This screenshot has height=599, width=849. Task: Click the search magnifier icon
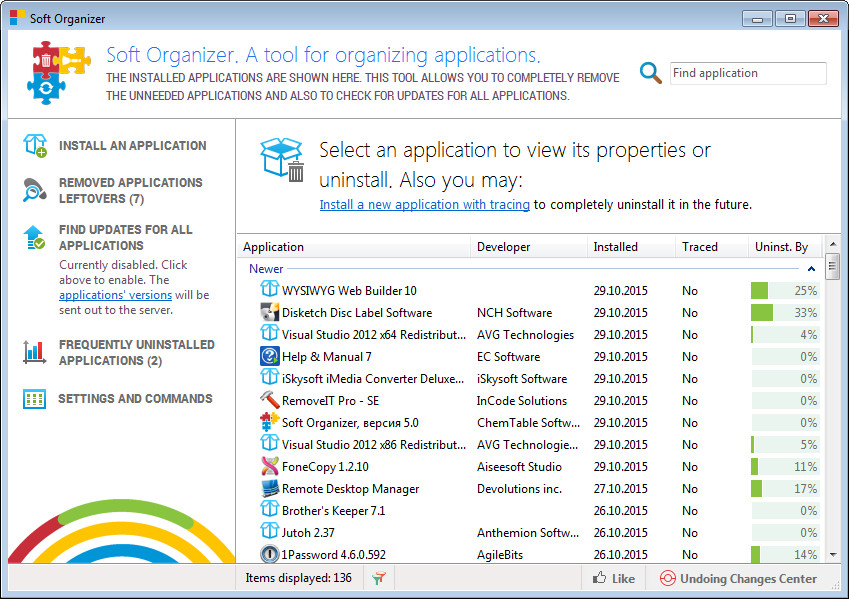coord(650,73)
